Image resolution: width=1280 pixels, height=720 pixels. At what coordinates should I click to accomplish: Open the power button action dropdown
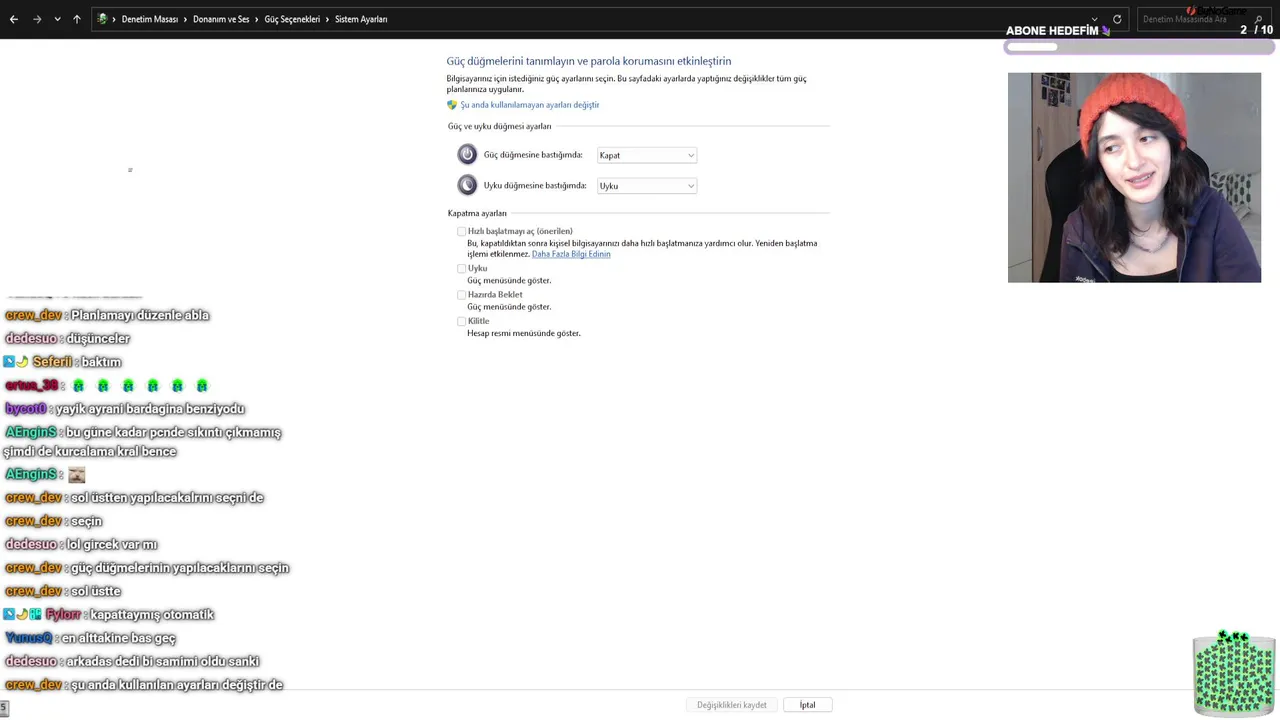coord(646,155)
